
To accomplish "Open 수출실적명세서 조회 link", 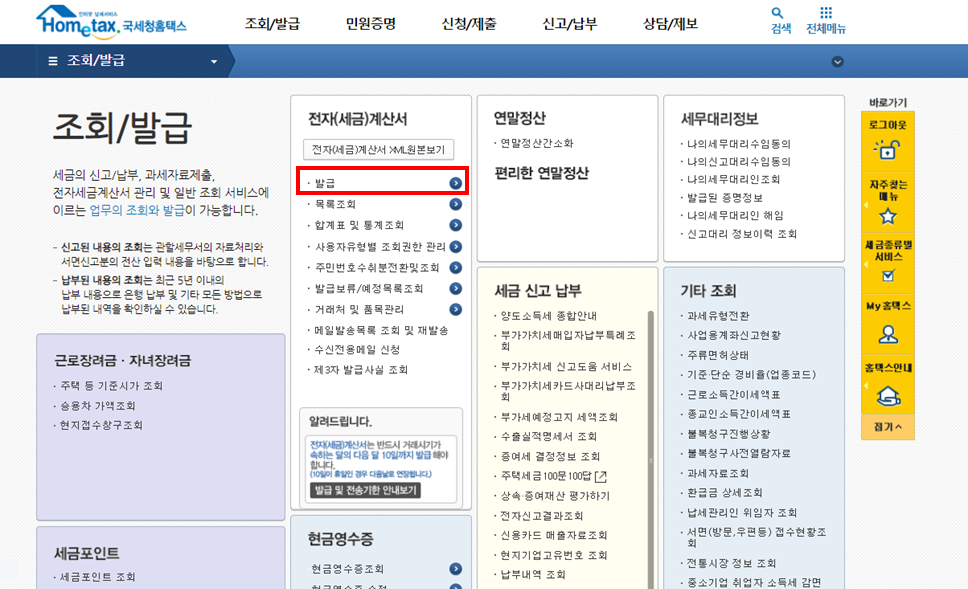I will click(x=548, y=437).
